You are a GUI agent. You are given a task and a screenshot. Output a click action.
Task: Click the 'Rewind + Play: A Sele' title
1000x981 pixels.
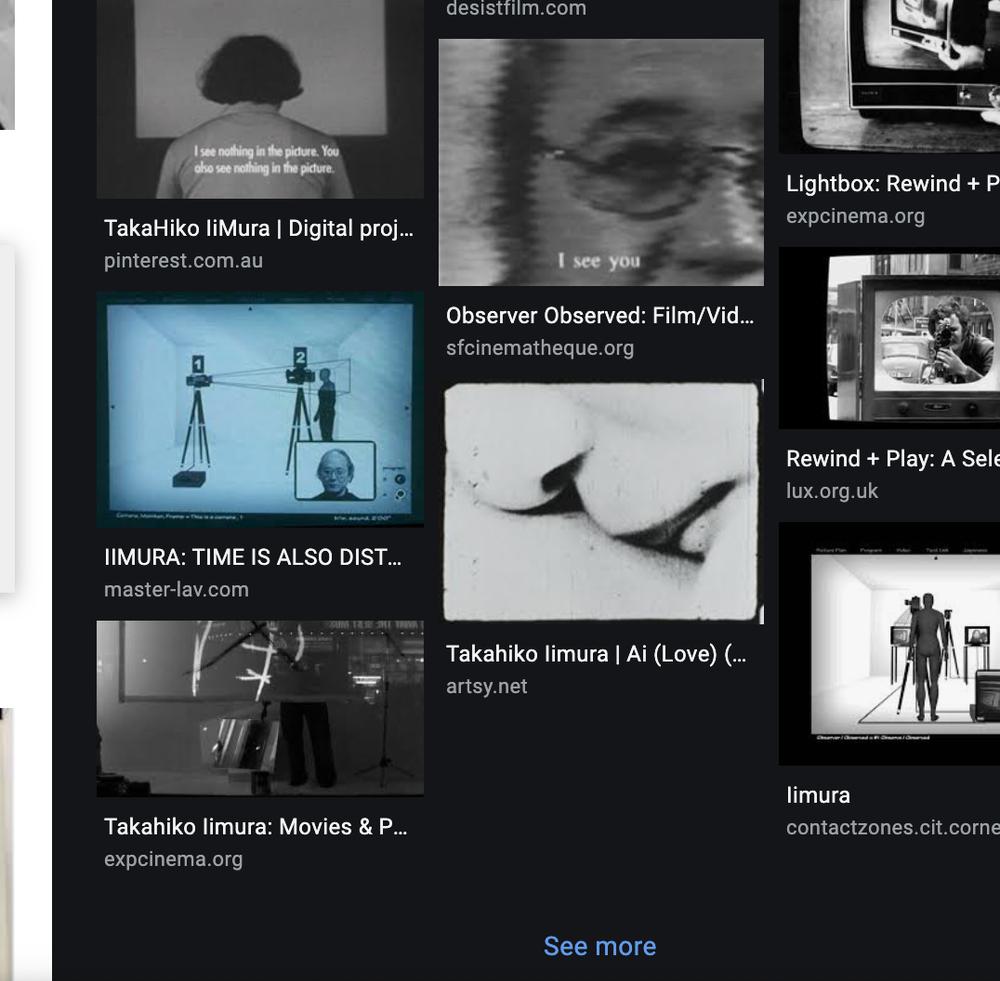tap(893, 459)
